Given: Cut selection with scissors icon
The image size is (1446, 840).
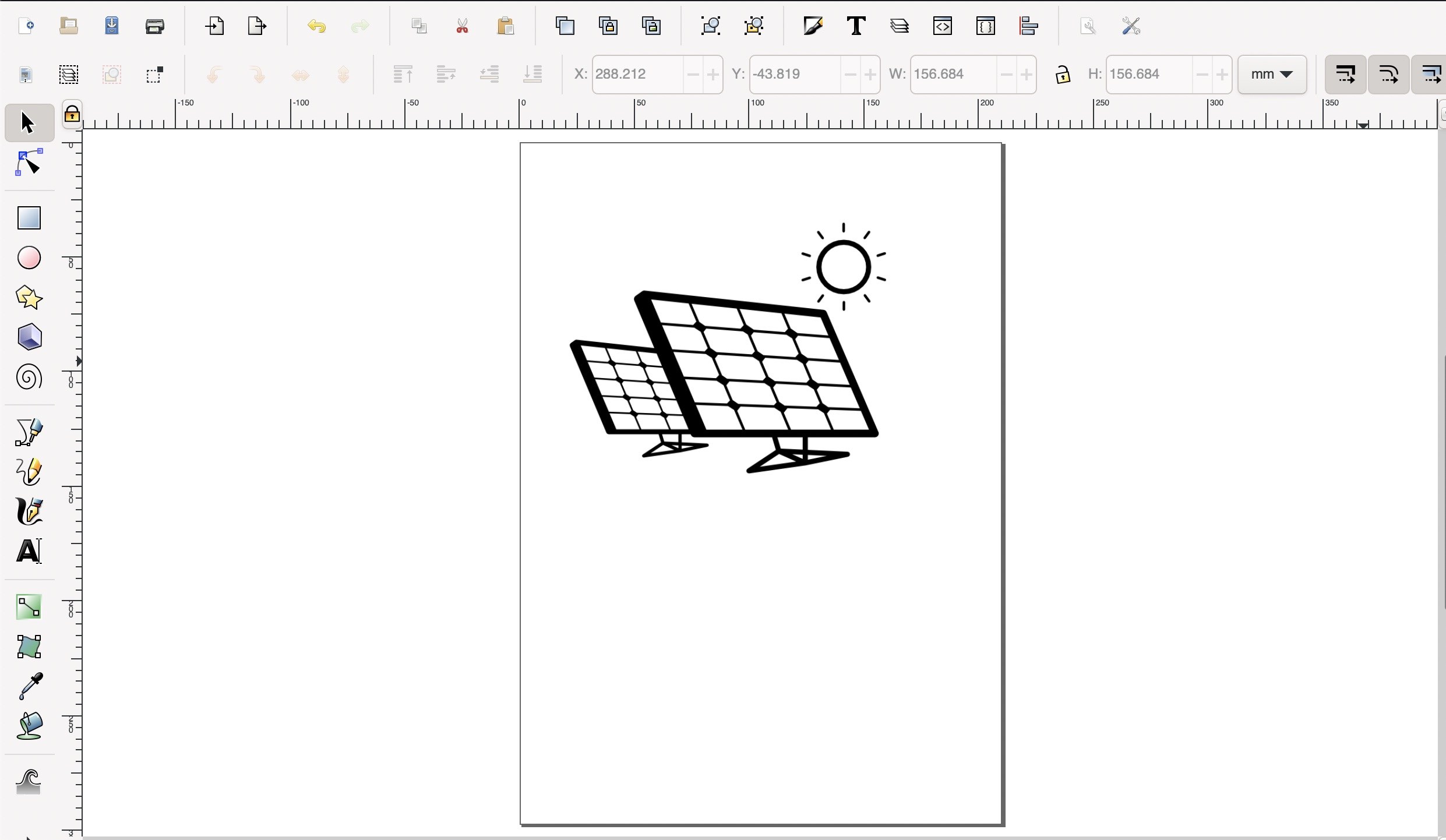Looking at the screenshot, I should 463,26.
